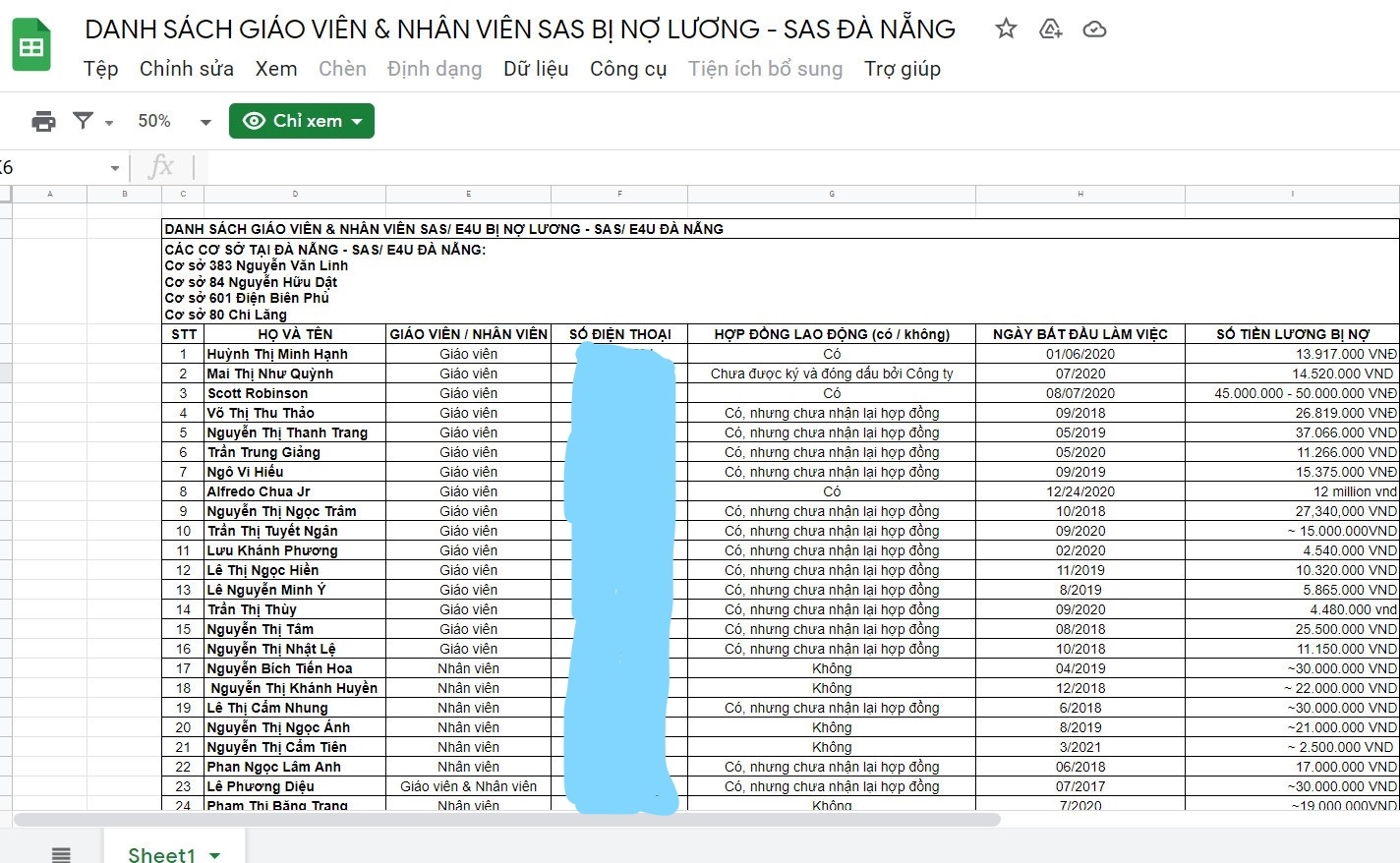
Task: Expand the Sheet1 tab menu
Action: coord(215,854)
